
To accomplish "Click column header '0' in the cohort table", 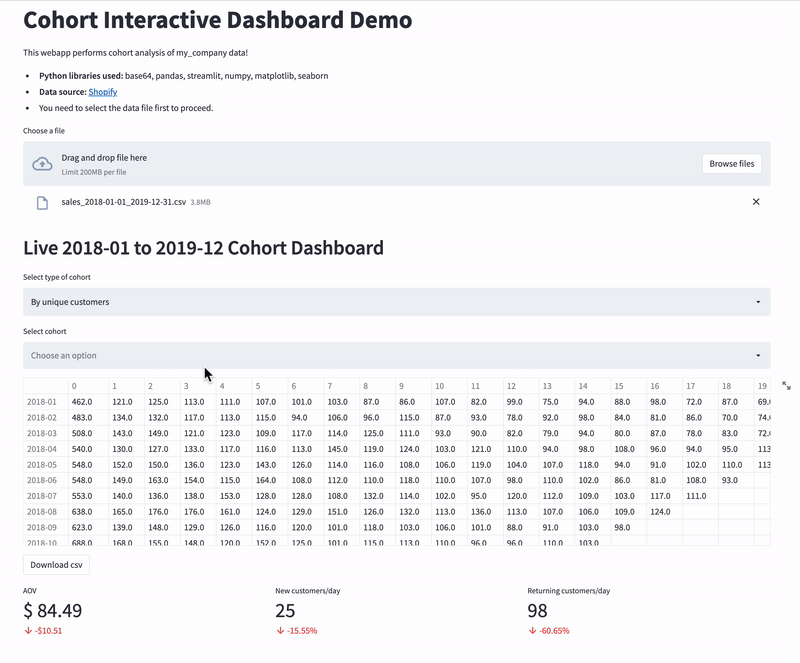I will point(73,385).
